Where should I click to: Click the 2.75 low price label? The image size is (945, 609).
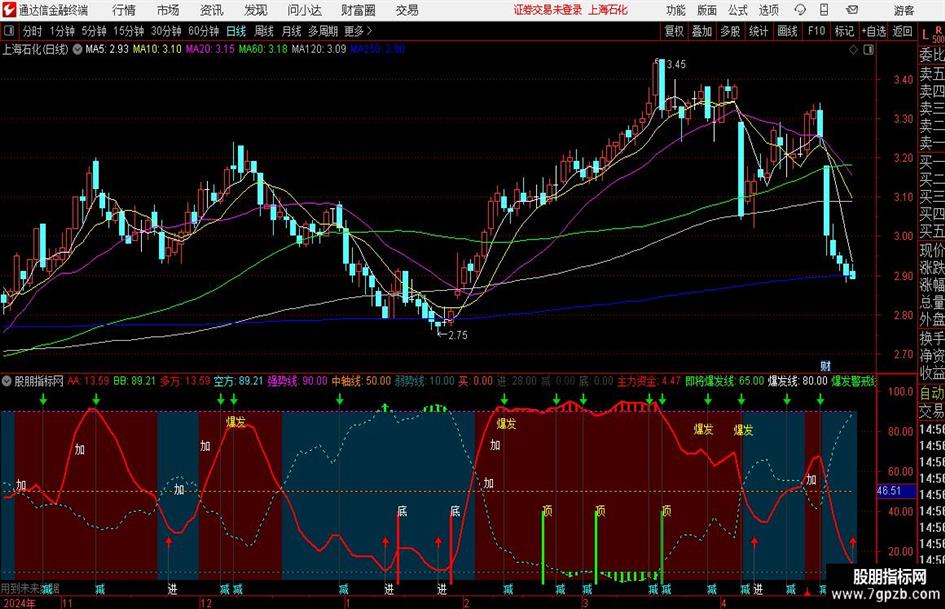click(x=458, y=335)
